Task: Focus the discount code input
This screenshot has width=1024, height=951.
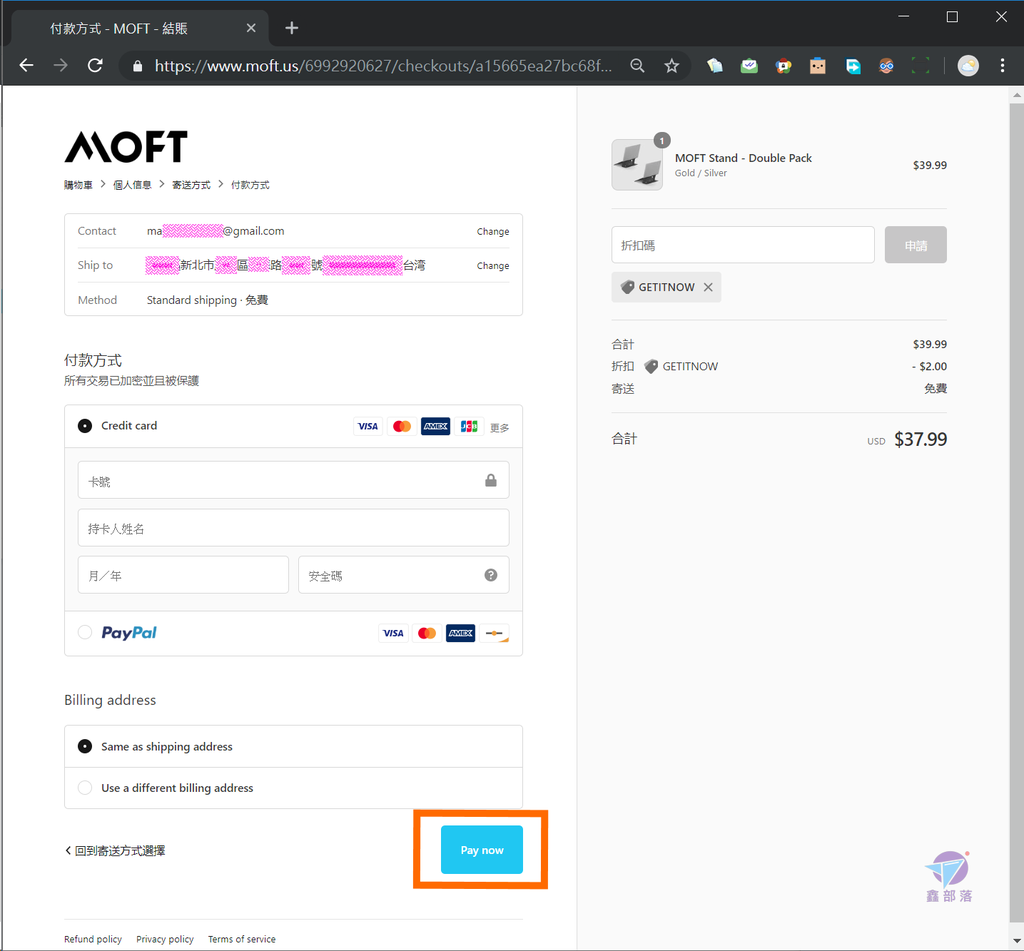Action: 743,245
